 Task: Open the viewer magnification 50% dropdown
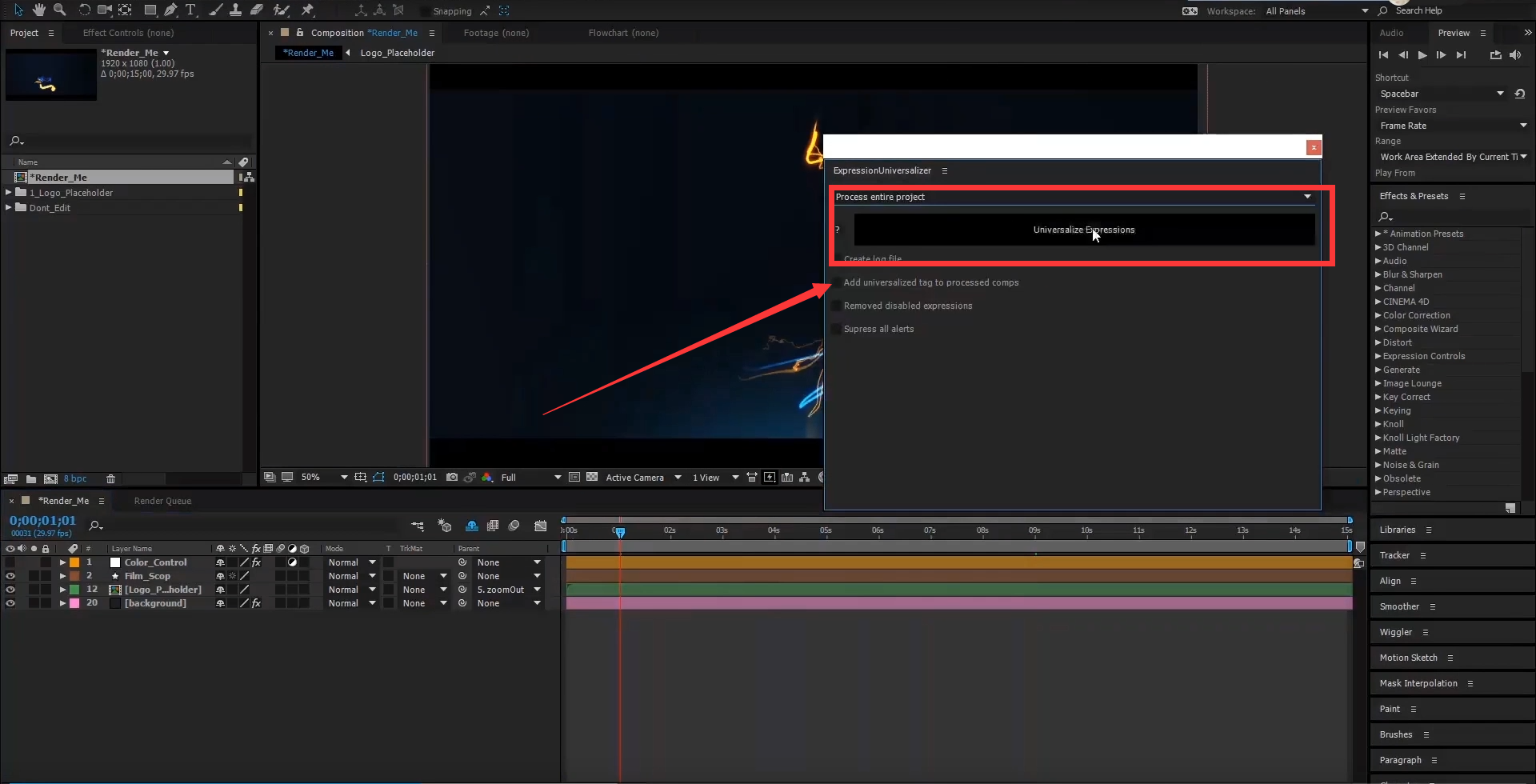coord(324,478)
